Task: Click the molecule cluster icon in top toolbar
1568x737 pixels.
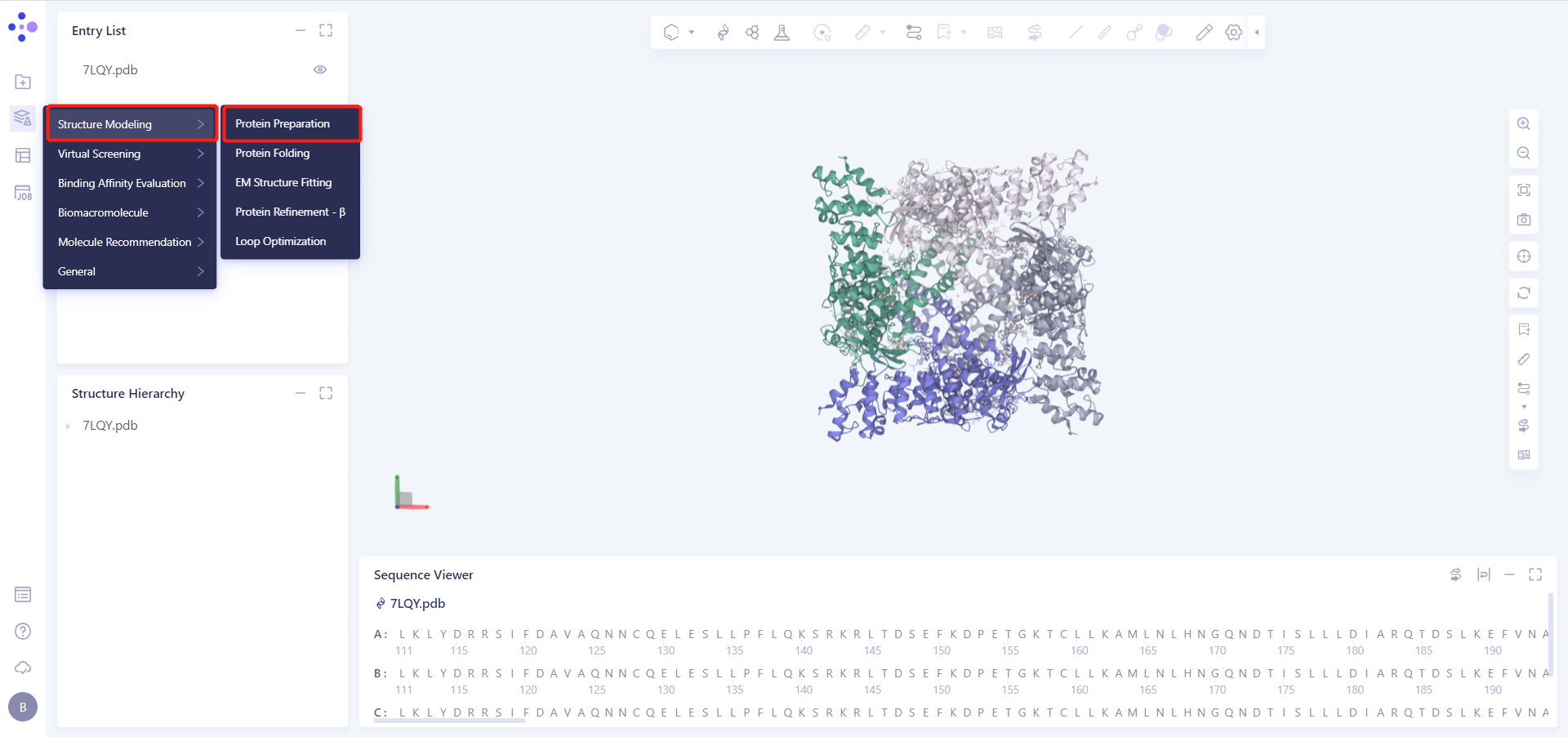Action: (752, 33)
